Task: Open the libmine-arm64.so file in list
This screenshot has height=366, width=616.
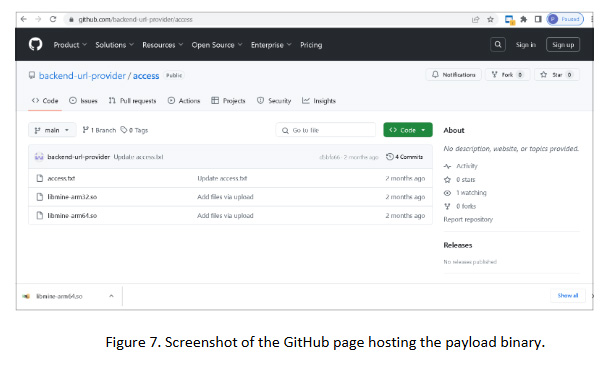Action: click(x=72, y=216)
